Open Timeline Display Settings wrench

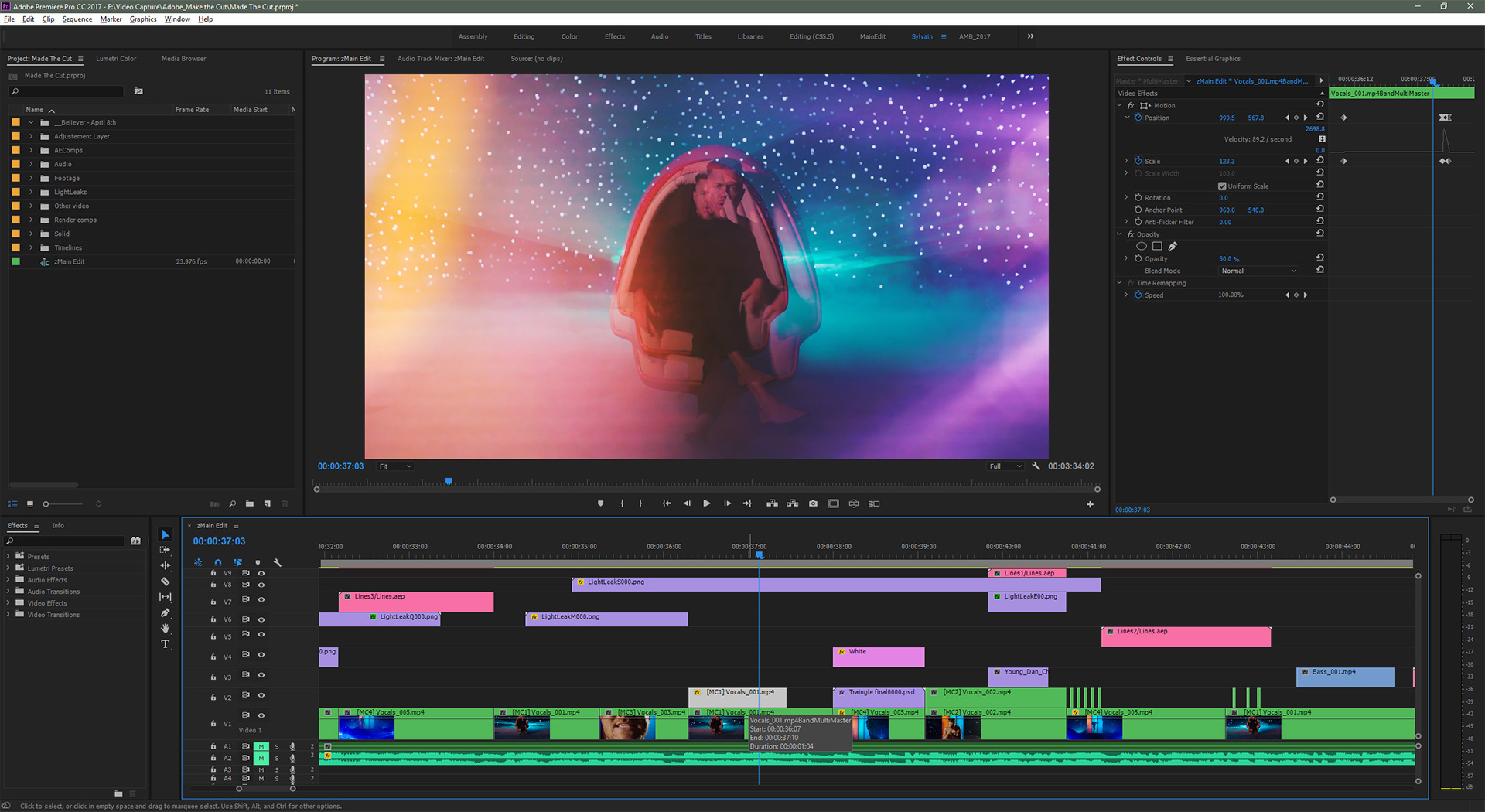[x=278, y=563]
